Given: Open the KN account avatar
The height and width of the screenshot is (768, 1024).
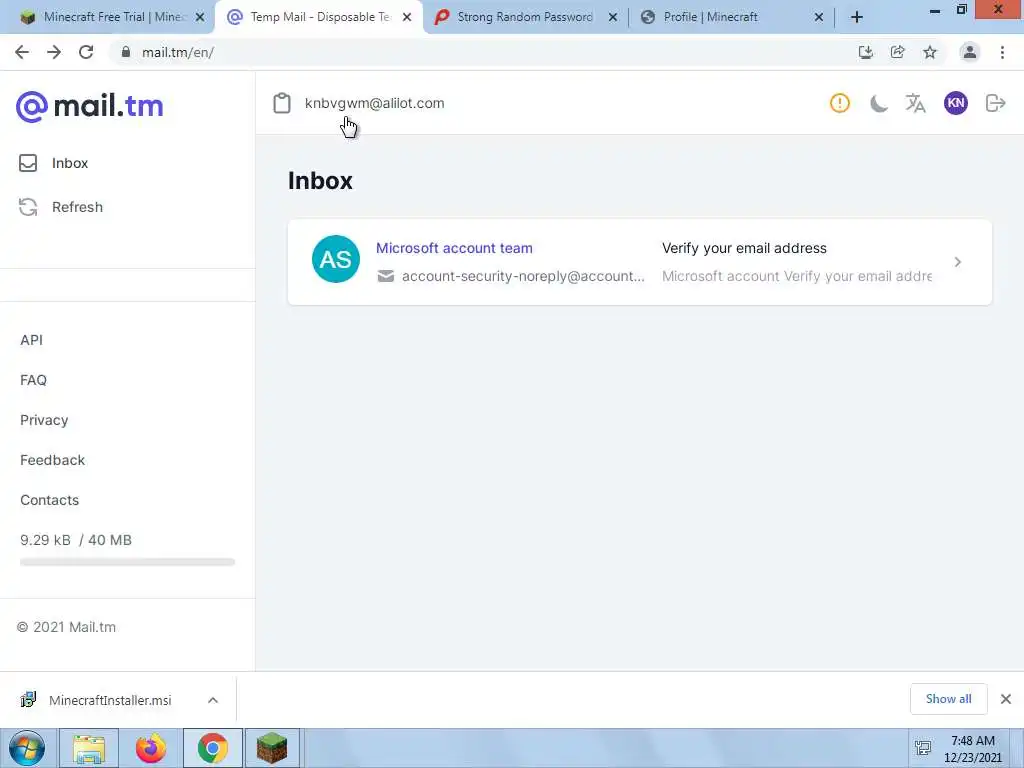Looking at the screenshot, I should pos(955,103).
